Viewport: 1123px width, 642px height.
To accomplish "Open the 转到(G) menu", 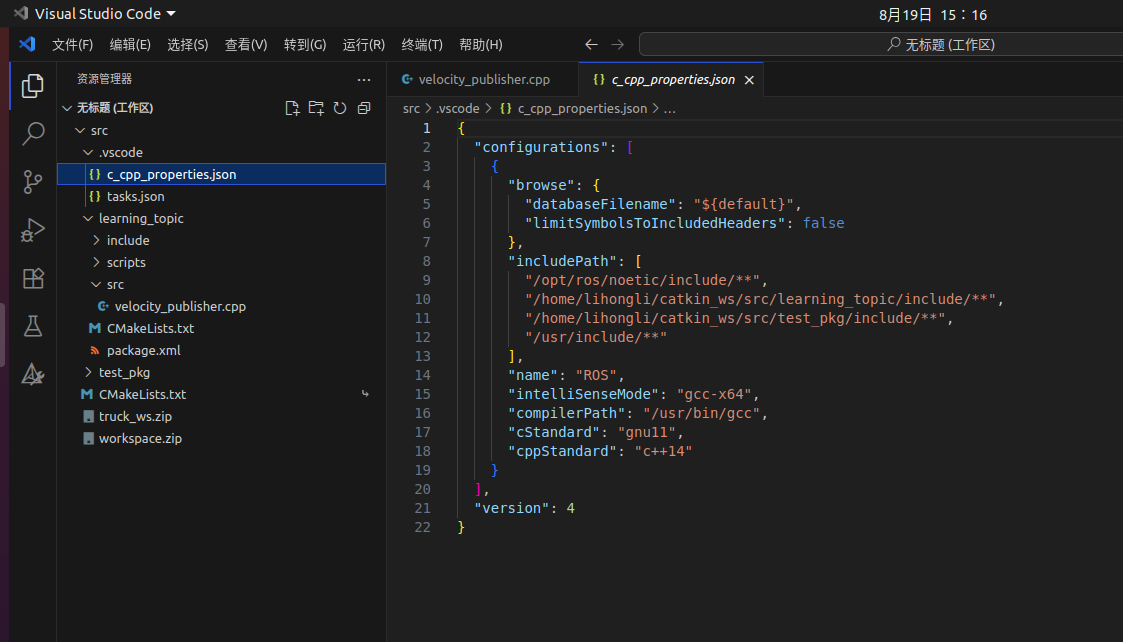I will pyautogui.click(x=304, y=44).
